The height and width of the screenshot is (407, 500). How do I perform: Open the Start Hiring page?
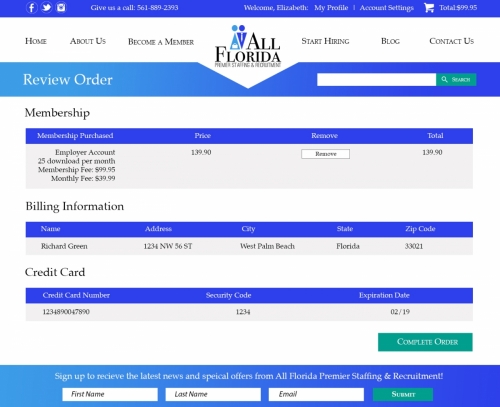pyautogui.click(x=325, y=41)
